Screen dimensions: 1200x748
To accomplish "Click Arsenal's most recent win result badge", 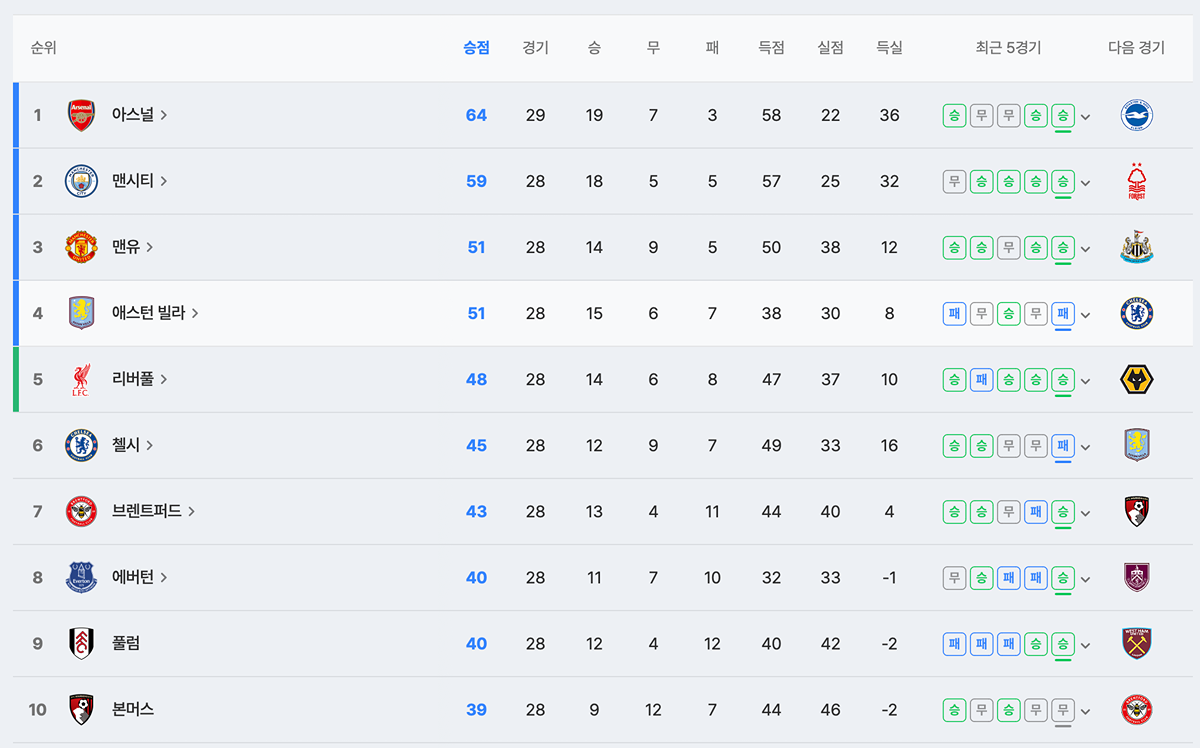I will pyautogui.click(x=1063, y=115).
